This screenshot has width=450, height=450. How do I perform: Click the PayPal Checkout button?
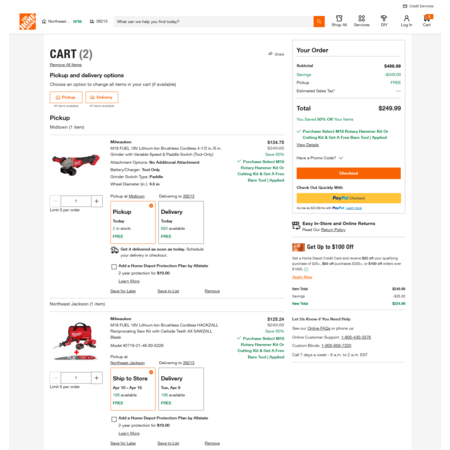point(349,198)
